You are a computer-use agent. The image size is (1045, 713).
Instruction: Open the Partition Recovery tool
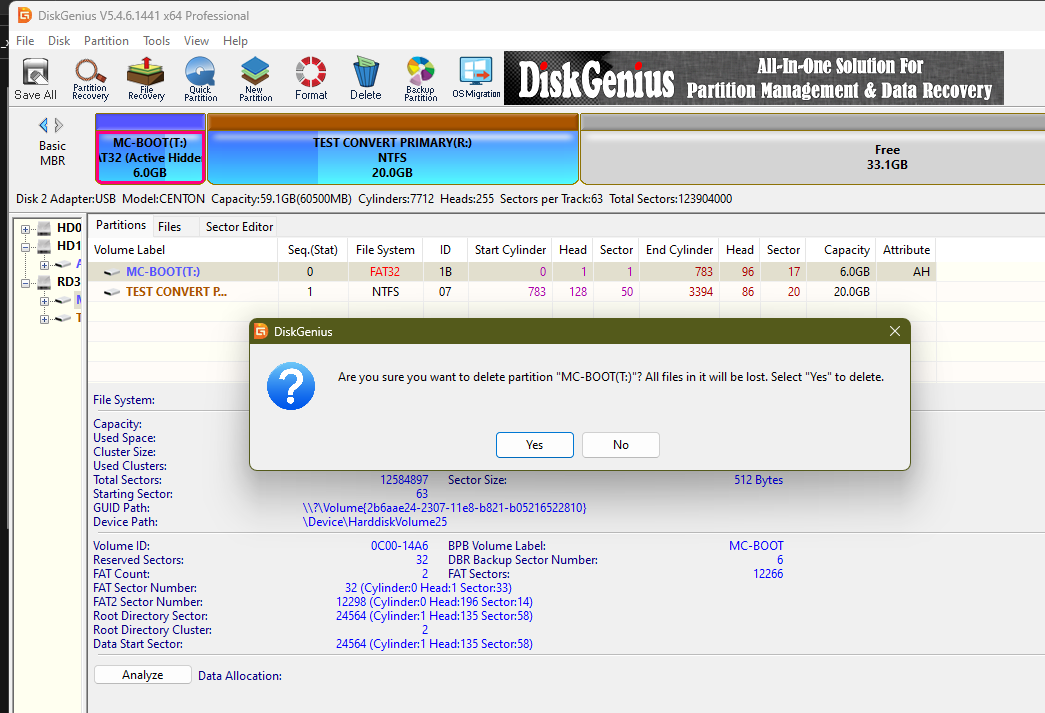pos(91,79)
